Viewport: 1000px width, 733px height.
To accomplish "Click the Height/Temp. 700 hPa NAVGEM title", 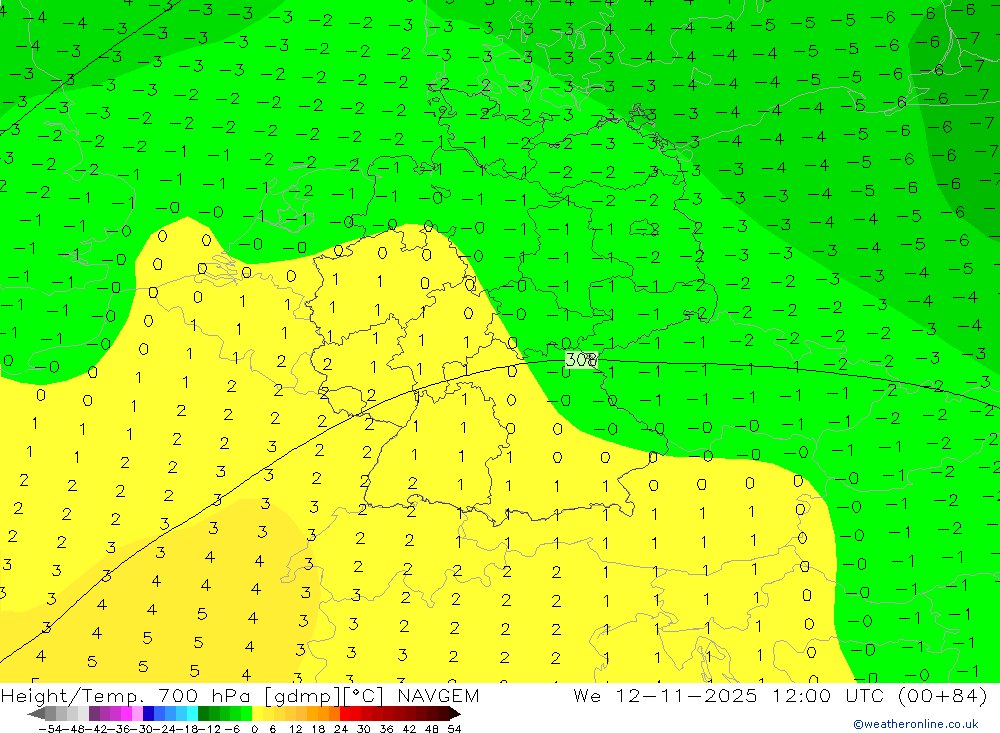I will click(240, 695).
